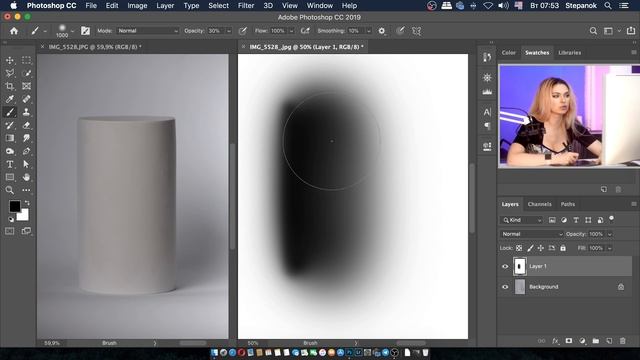640x360 pixels.
Task: Select the Frame tool
Action: [26, 86]
